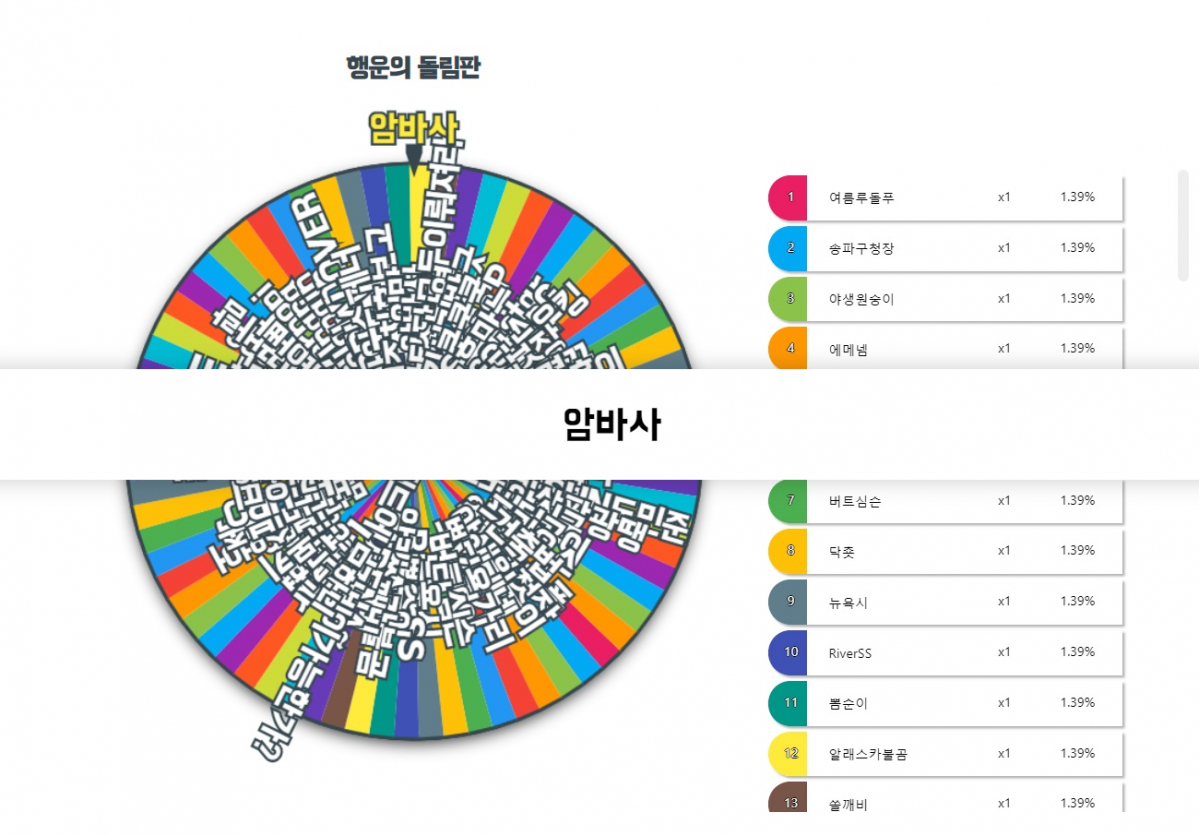This screenshot has width=1199, height=836.
Task: Click the gray number 9 badge
Action: point(788,602)
